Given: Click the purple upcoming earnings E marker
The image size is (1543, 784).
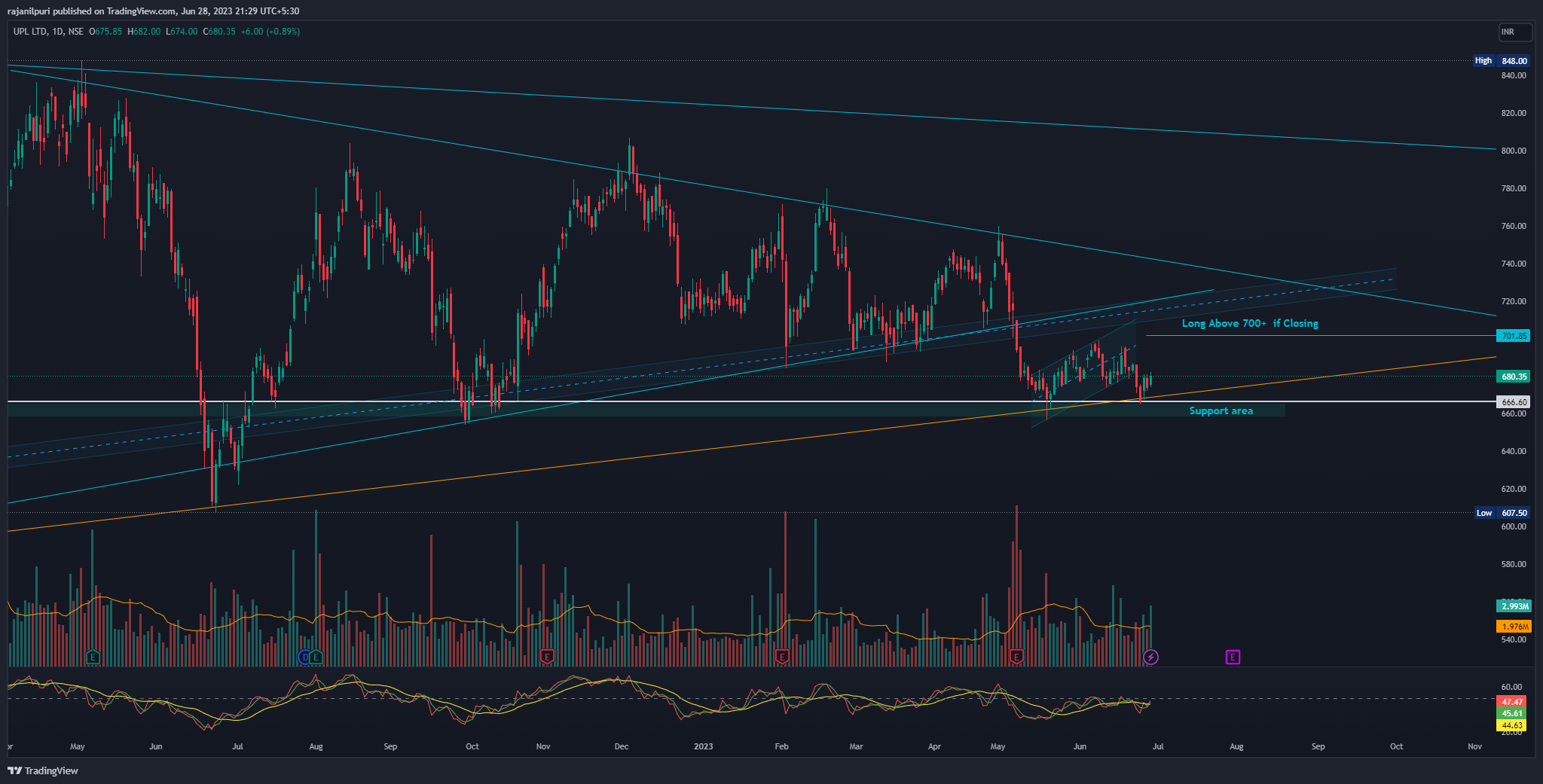Looking at the screenshot, I should [x=1233, y=657].
